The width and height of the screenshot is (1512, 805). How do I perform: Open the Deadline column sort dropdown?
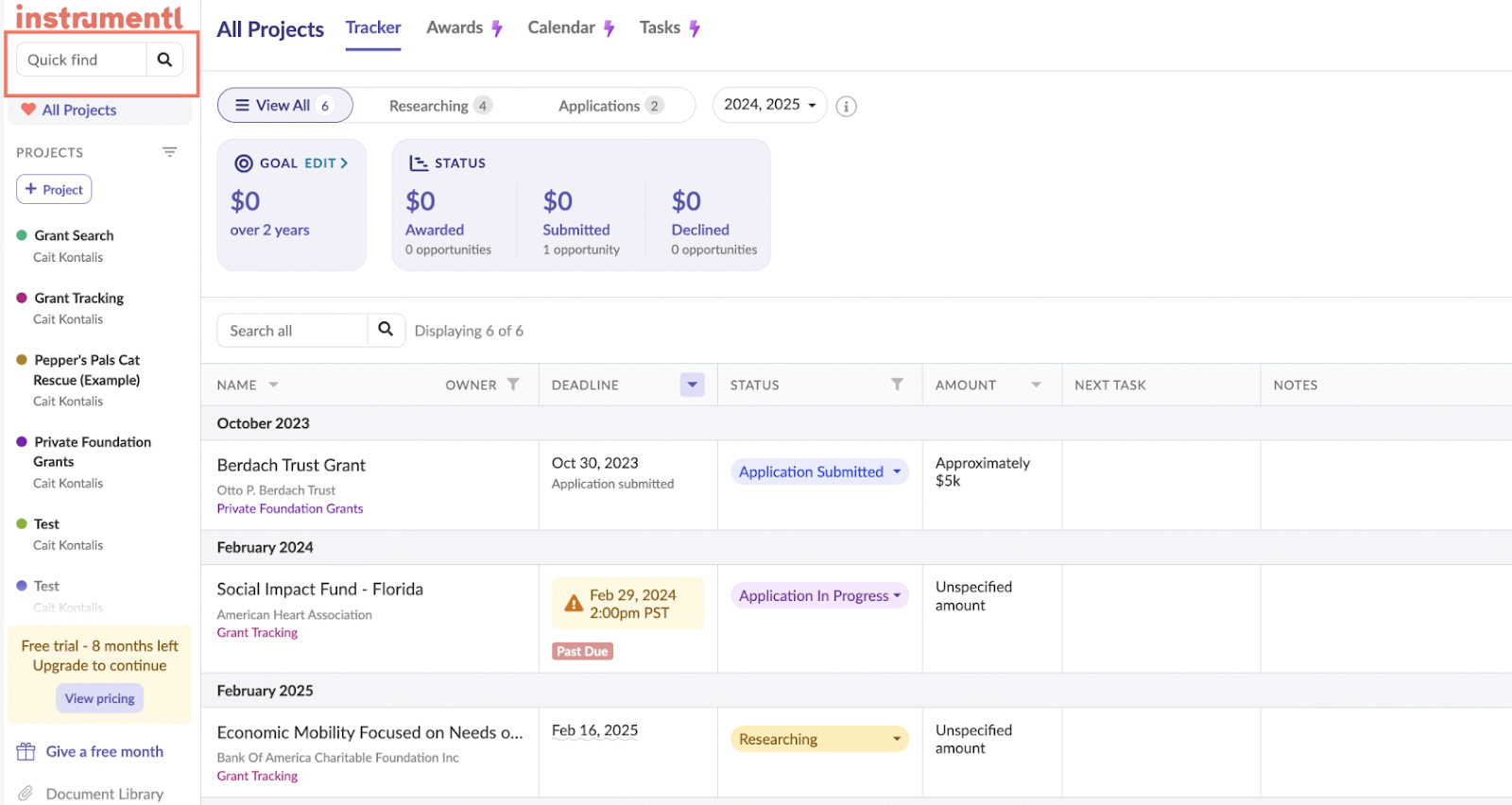pos(693,385)
